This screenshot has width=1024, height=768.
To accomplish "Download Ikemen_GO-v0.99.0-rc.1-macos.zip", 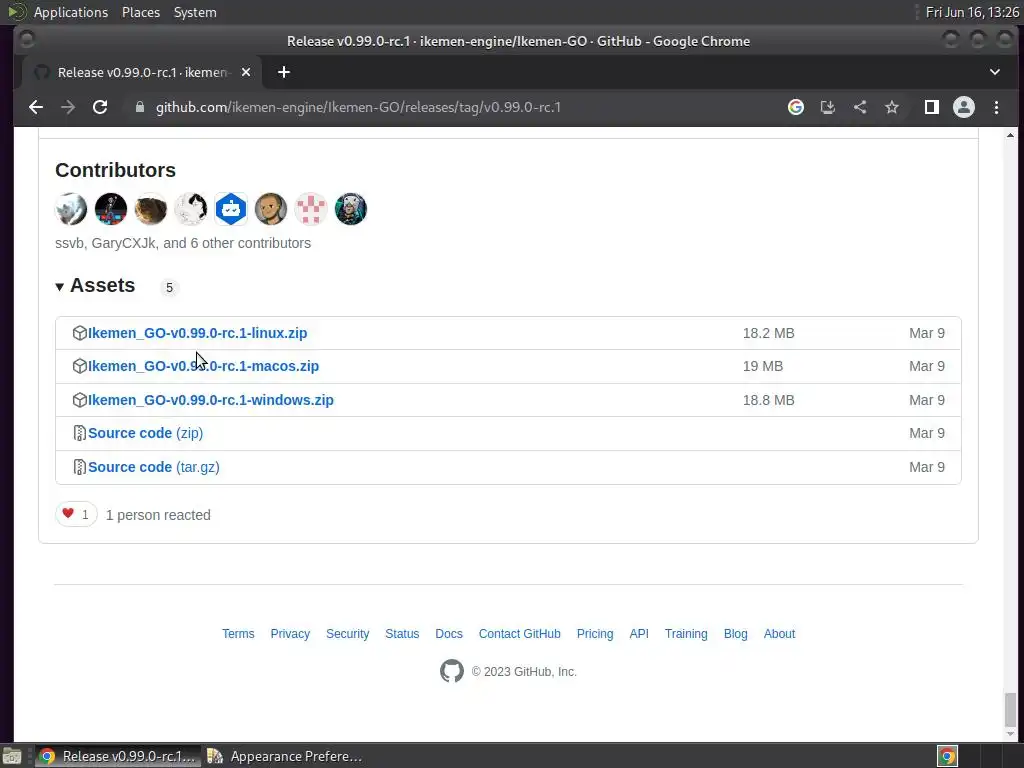I will [x=203, y=366].
